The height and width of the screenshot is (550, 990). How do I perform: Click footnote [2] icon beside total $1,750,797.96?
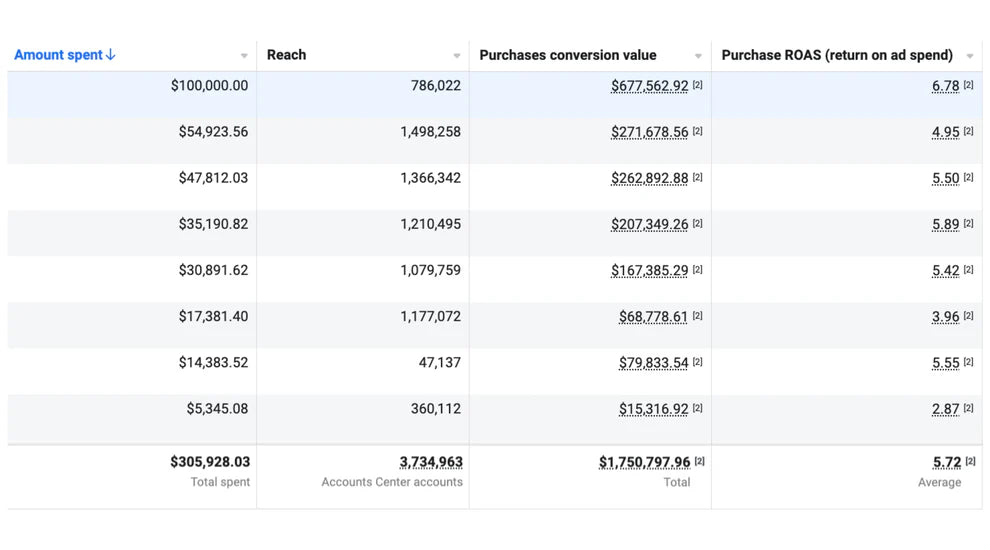[x=700, y=461]
